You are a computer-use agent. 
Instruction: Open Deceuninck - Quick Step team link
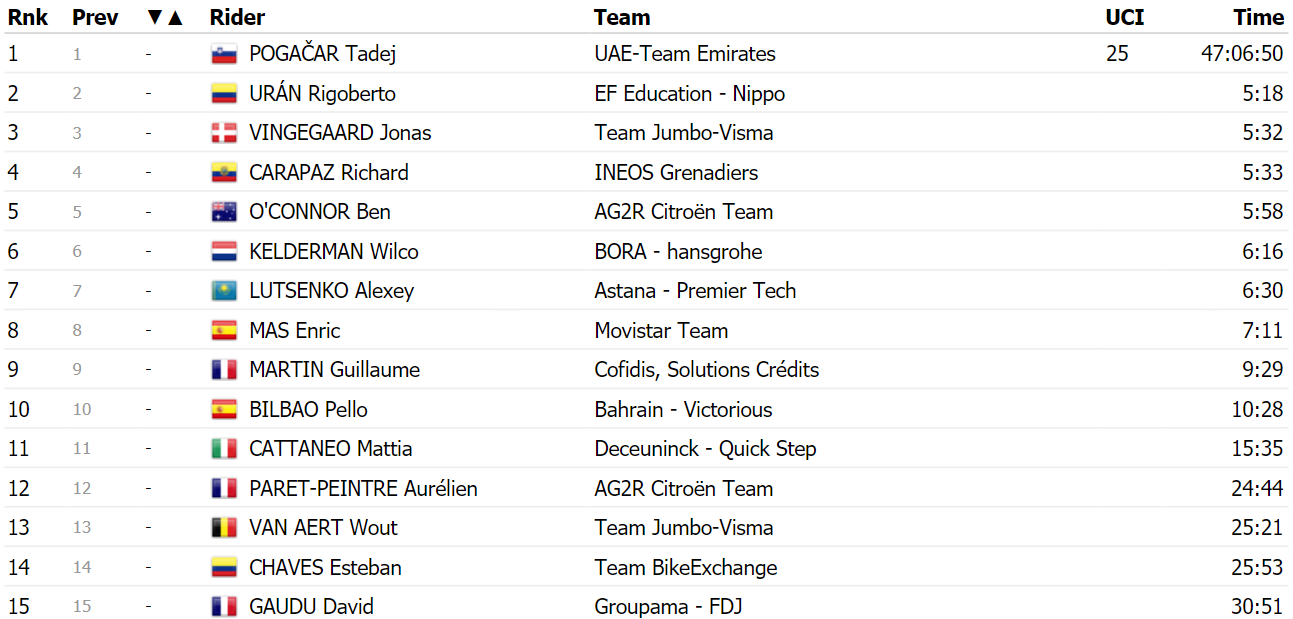click(x=705, y=449)
